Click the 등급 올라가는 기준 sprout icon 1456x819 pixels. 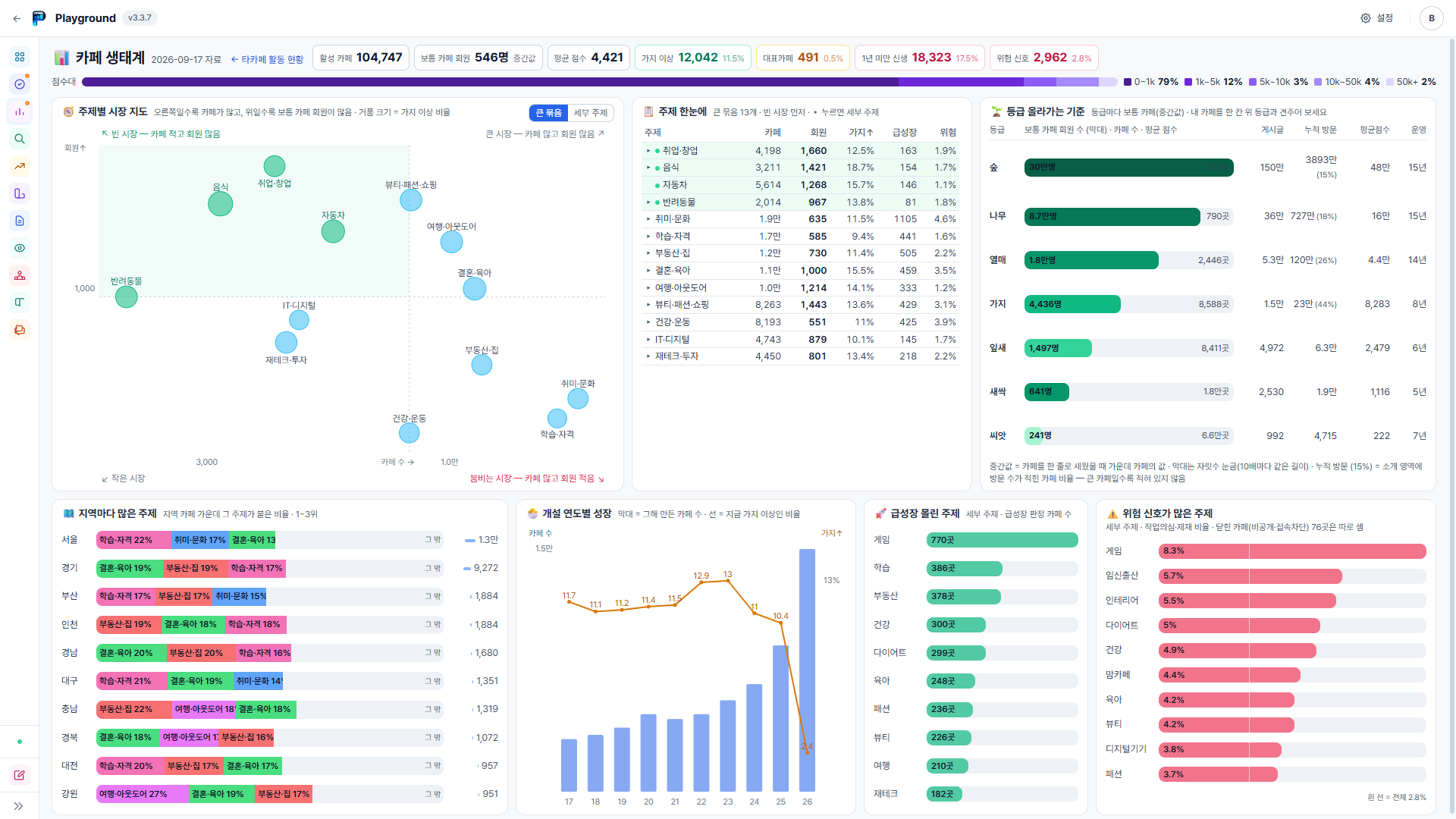coord(996,112)
